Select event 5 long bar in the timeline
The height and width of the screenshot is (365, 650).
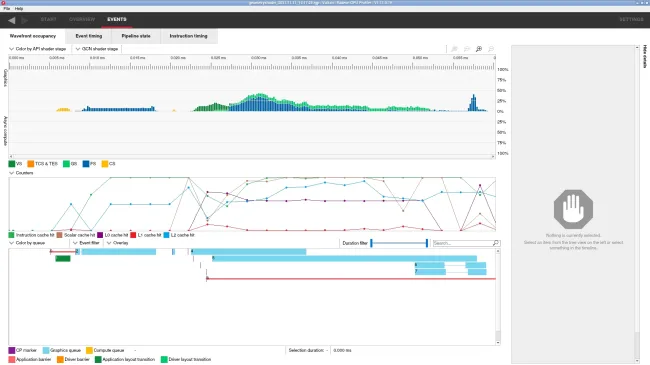pos(344,258)
